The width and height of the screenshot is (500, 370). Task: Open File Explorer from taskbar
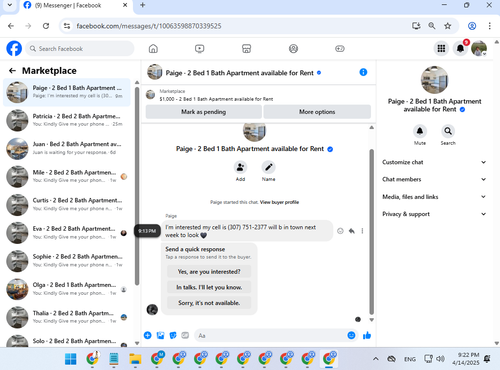coord(135,359)
